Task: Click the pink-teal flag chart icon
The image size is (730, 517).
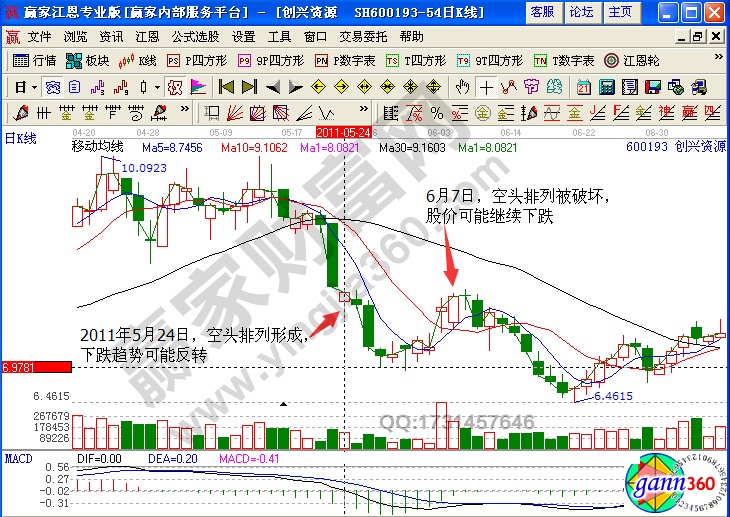Action: 198,87
